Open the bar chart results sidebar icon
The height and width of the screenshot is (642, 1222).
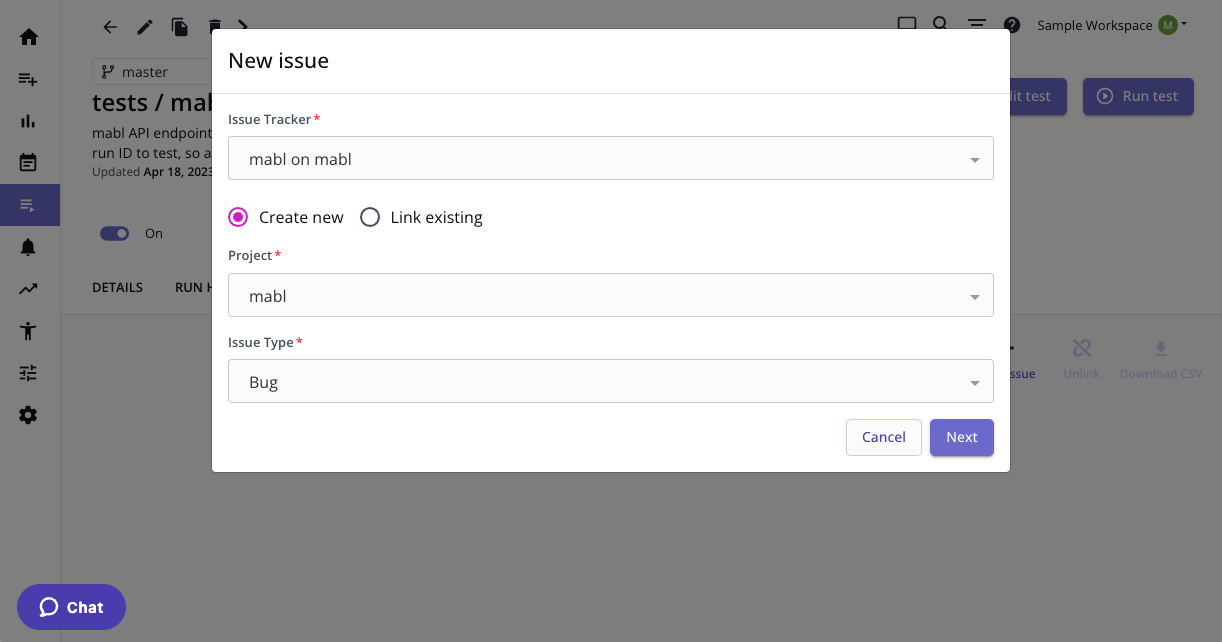click(29, 121)
